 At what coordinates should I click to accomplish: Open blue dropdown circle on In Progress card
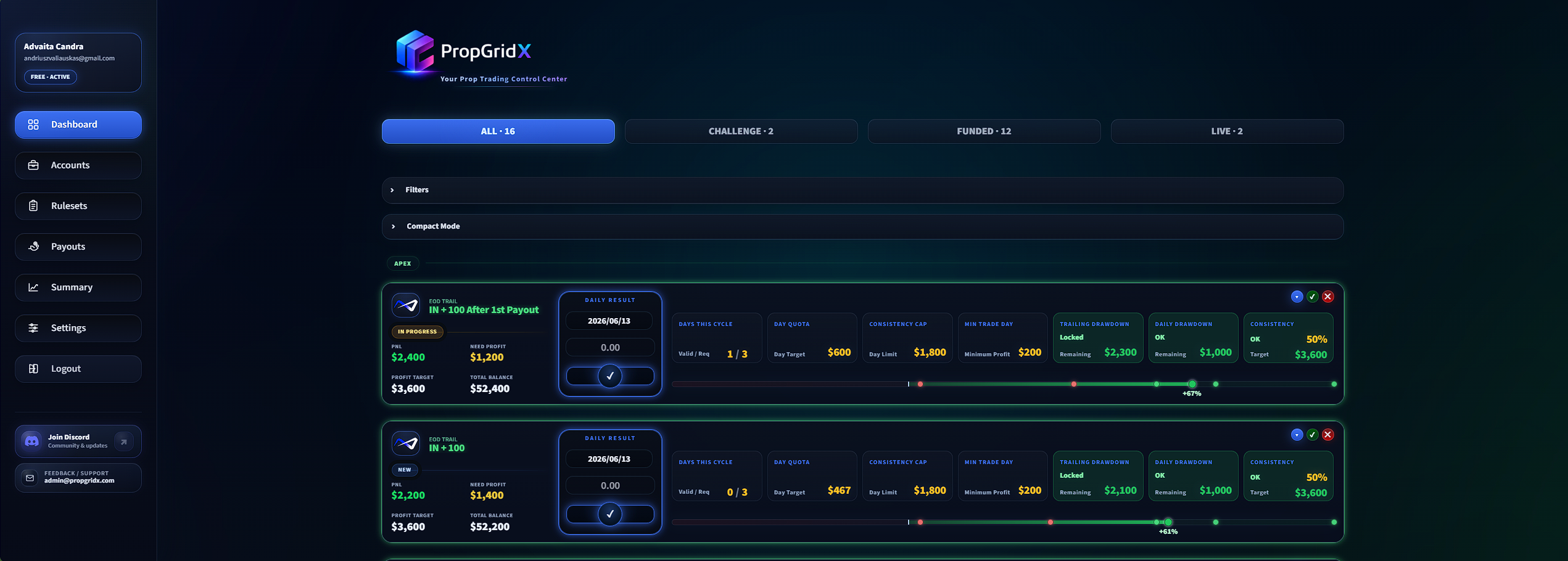1297,297
